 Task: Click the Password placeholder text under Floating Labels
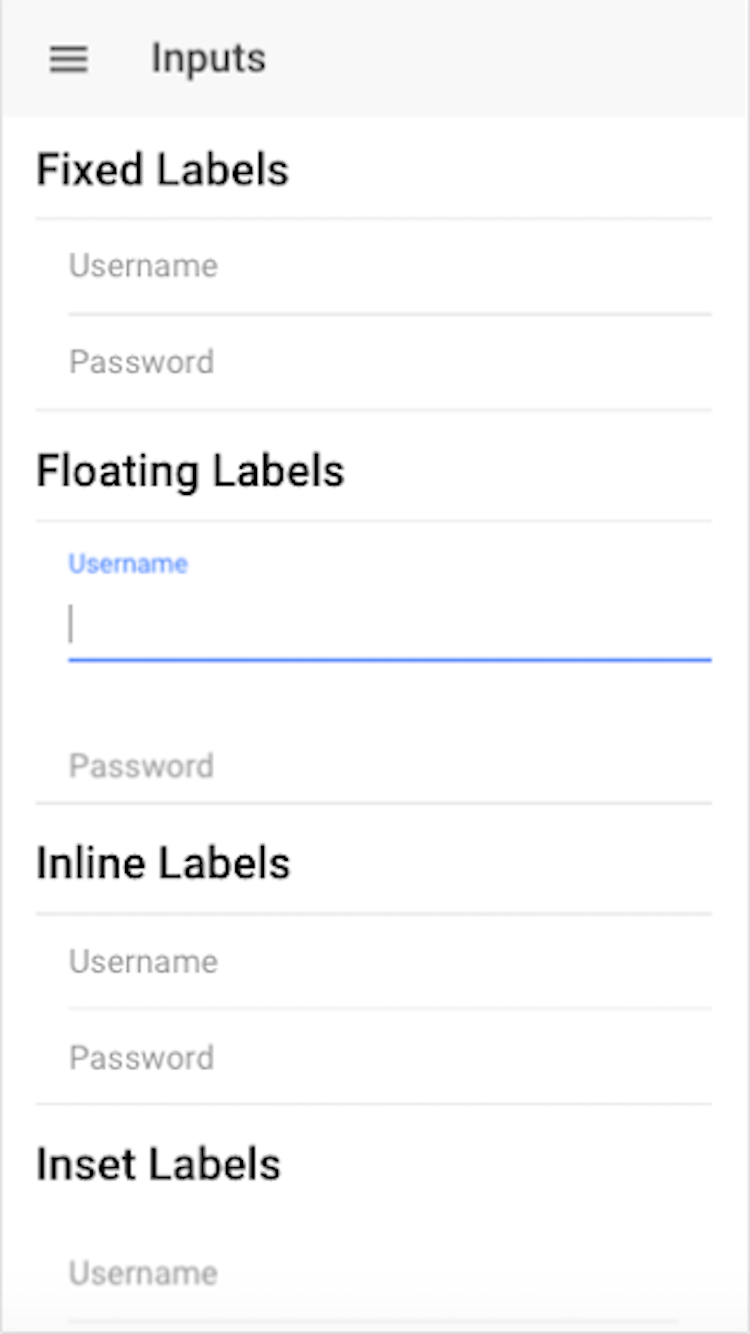141,766
